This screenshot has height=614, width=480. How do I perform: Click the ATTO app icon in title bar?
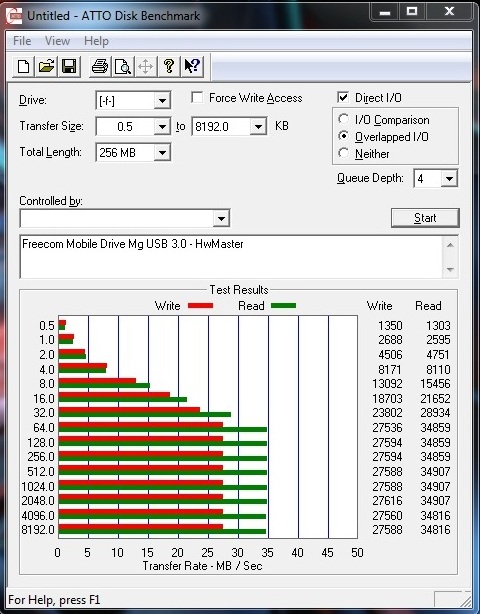pos(15,16)
